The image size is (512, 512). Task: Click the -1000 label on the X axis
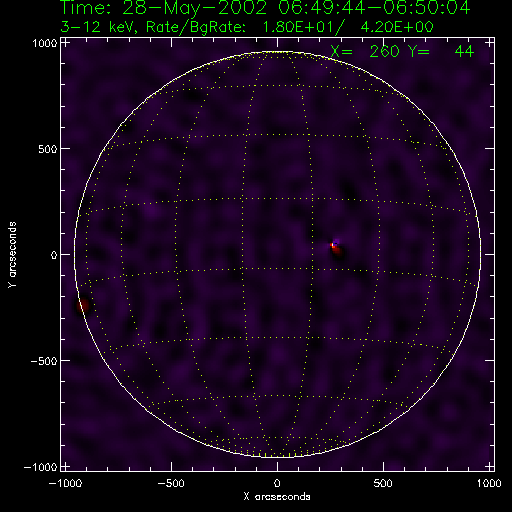point(65,483)
